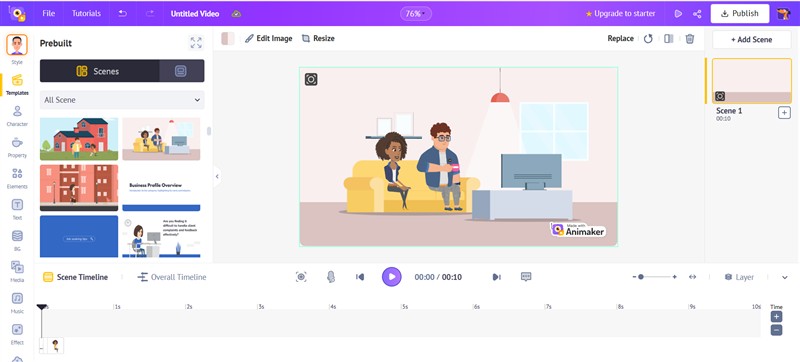Click the Untitled Video title field

click(x=195, y=14)
